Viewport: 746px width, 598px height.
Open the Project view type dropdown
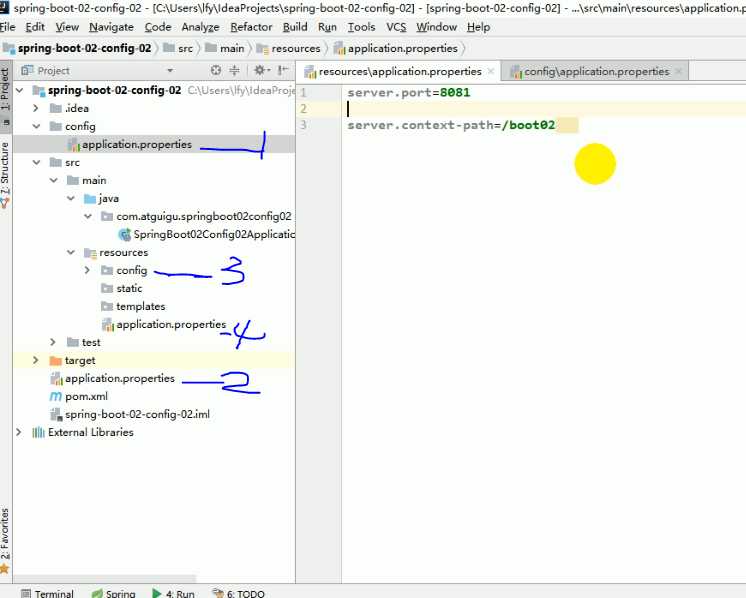coord(170,71)
